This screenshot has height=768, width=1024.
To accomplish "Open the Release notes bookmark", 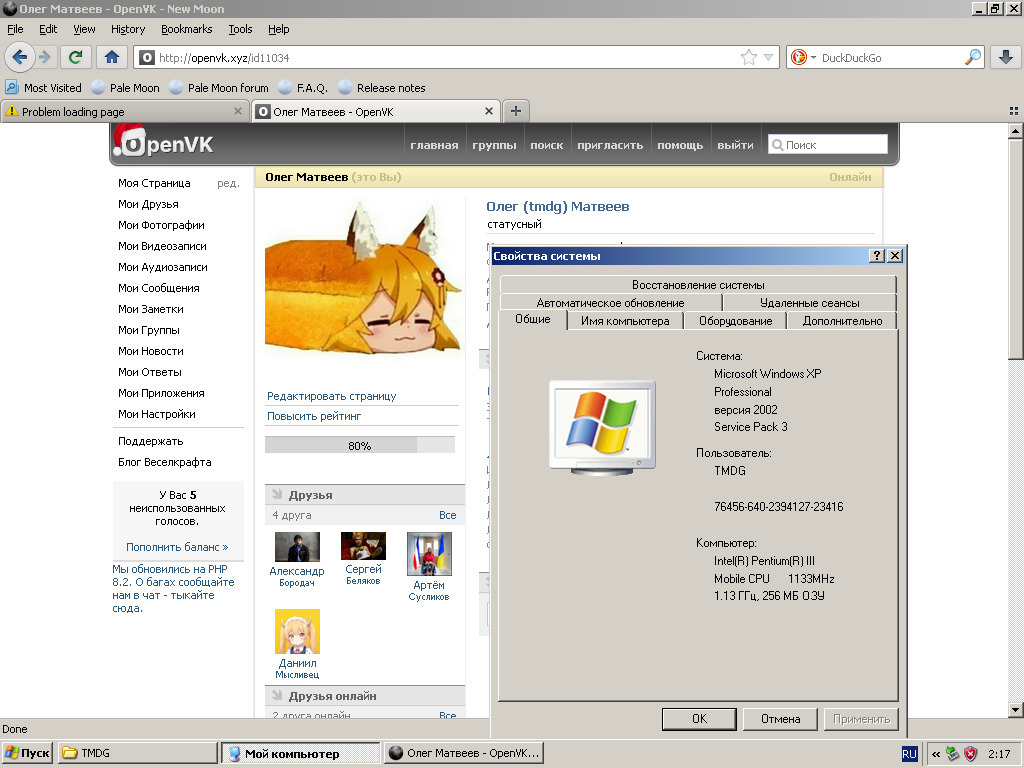I will (382, 88).
